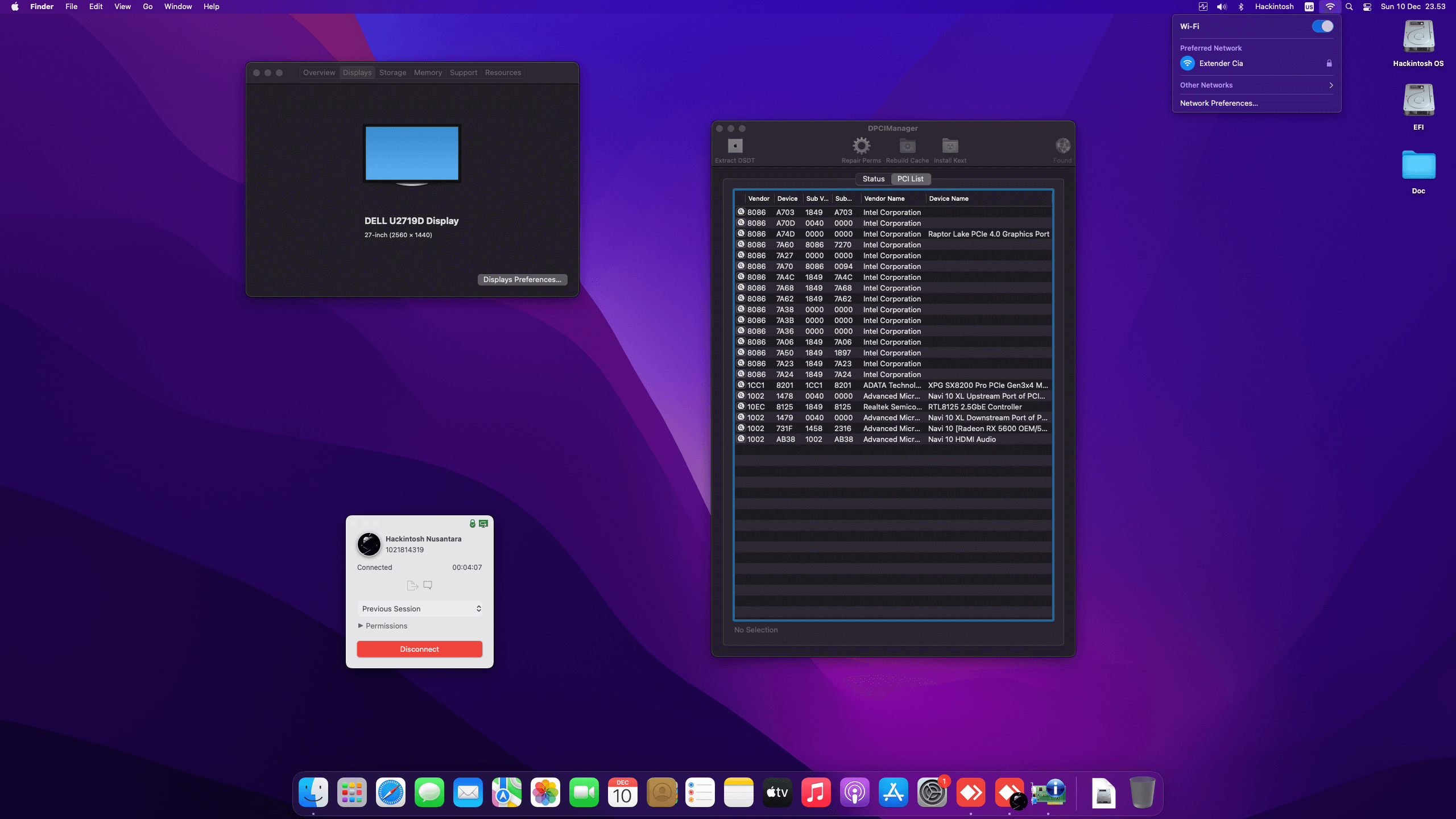Click the lookup icon on the XPG SX8200 row
The width and height of the screenshot is (1456, 819).
[741, 385]
